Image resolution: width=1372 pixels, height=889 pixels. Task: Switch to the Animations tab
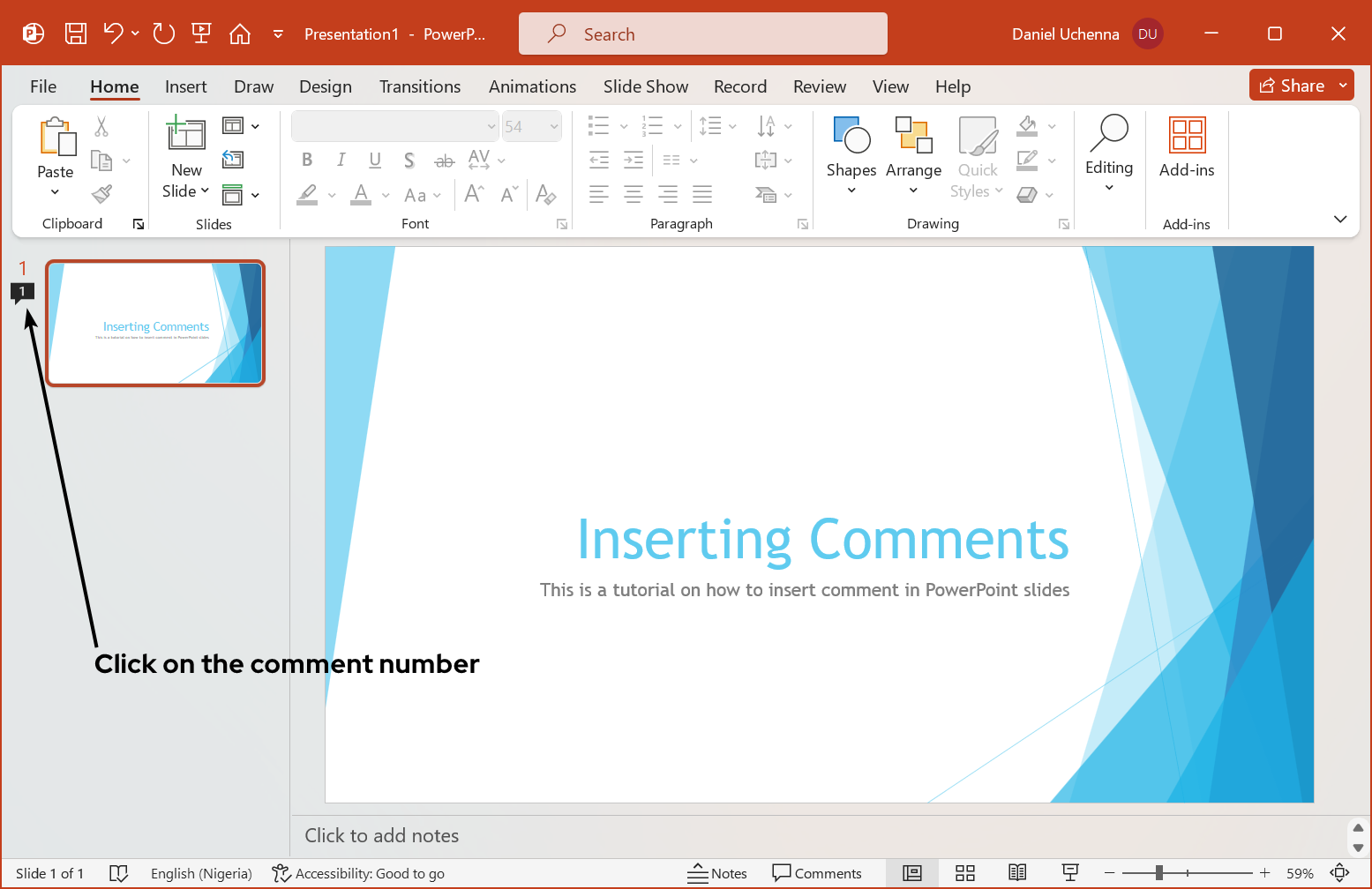[532, 86]
